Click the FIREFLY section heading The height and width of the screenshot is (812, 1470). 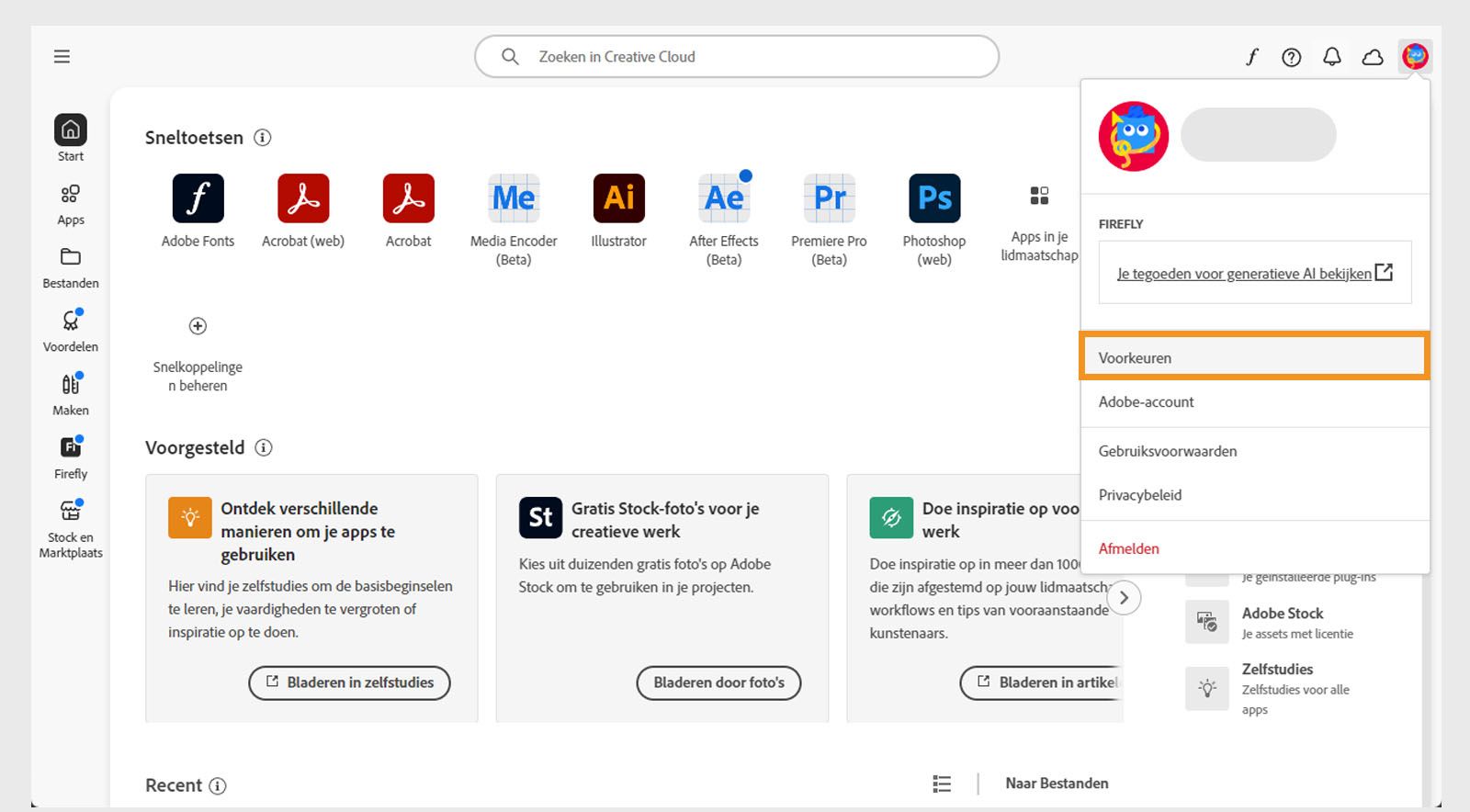tap(1121, 224)
